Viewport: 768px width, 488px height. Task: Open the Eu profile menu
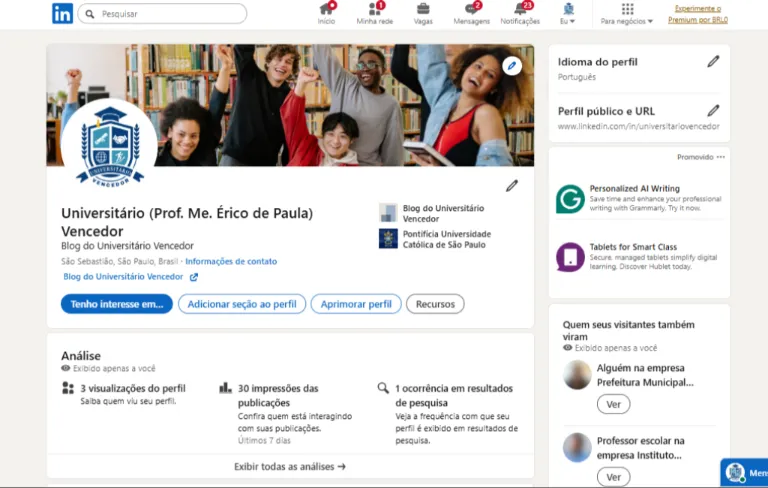coord(568,14)
